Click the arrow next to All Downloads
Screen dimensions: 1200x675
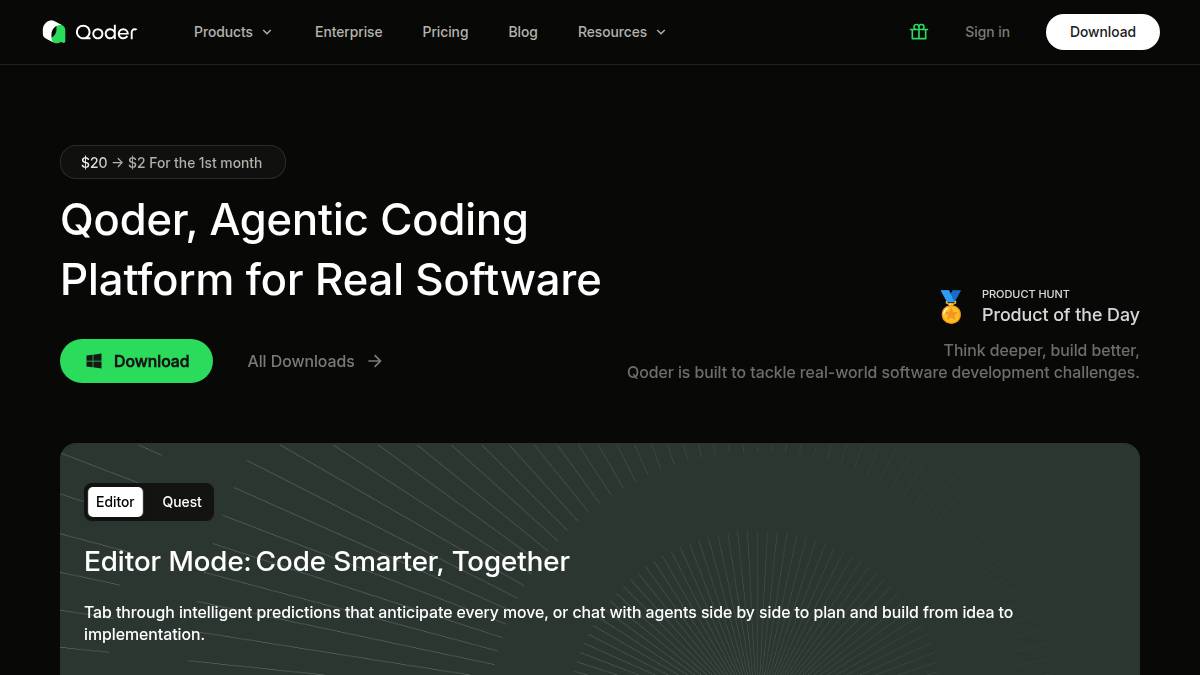[375, 361]
